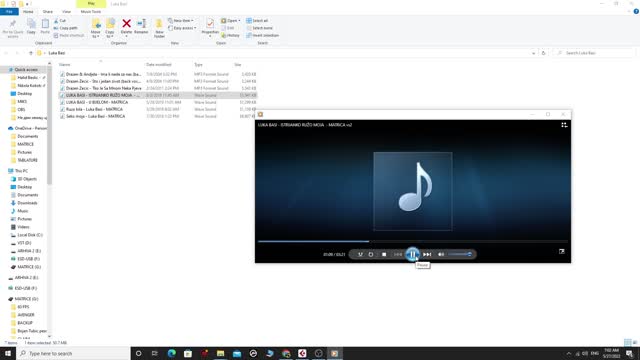Click Select all in the ribbon

tap(257, 20)
